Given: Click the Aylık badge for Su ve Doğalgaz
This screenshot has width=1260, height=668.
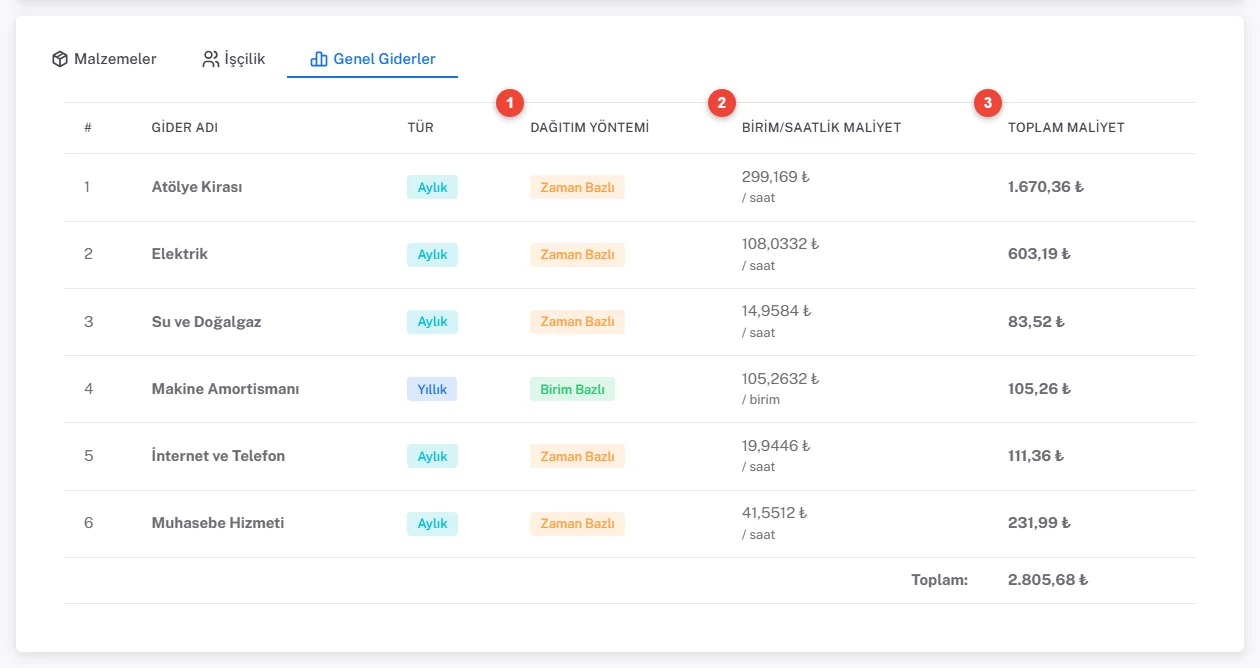Looking at the screenshot, I should coord(432,322).
